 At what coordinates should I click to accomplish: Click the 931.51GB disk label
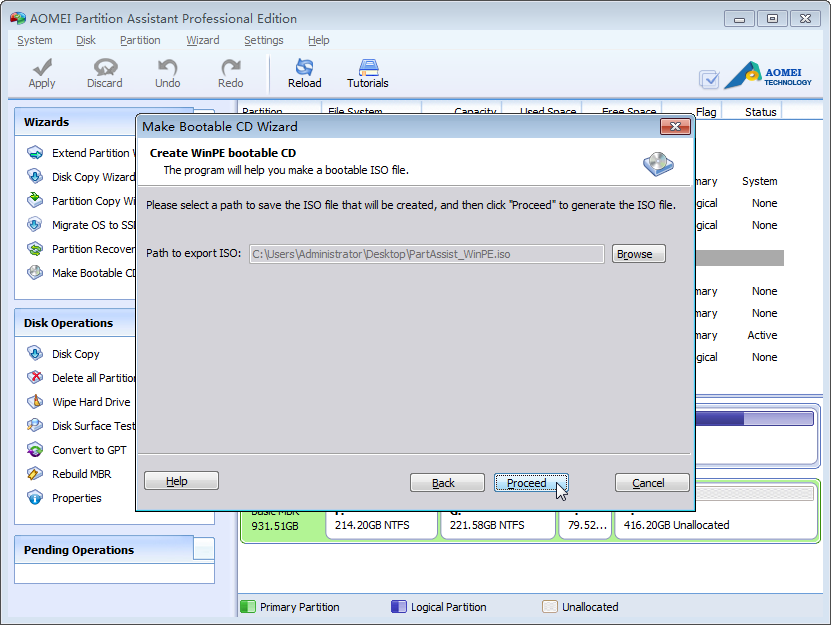coord(275,526)
